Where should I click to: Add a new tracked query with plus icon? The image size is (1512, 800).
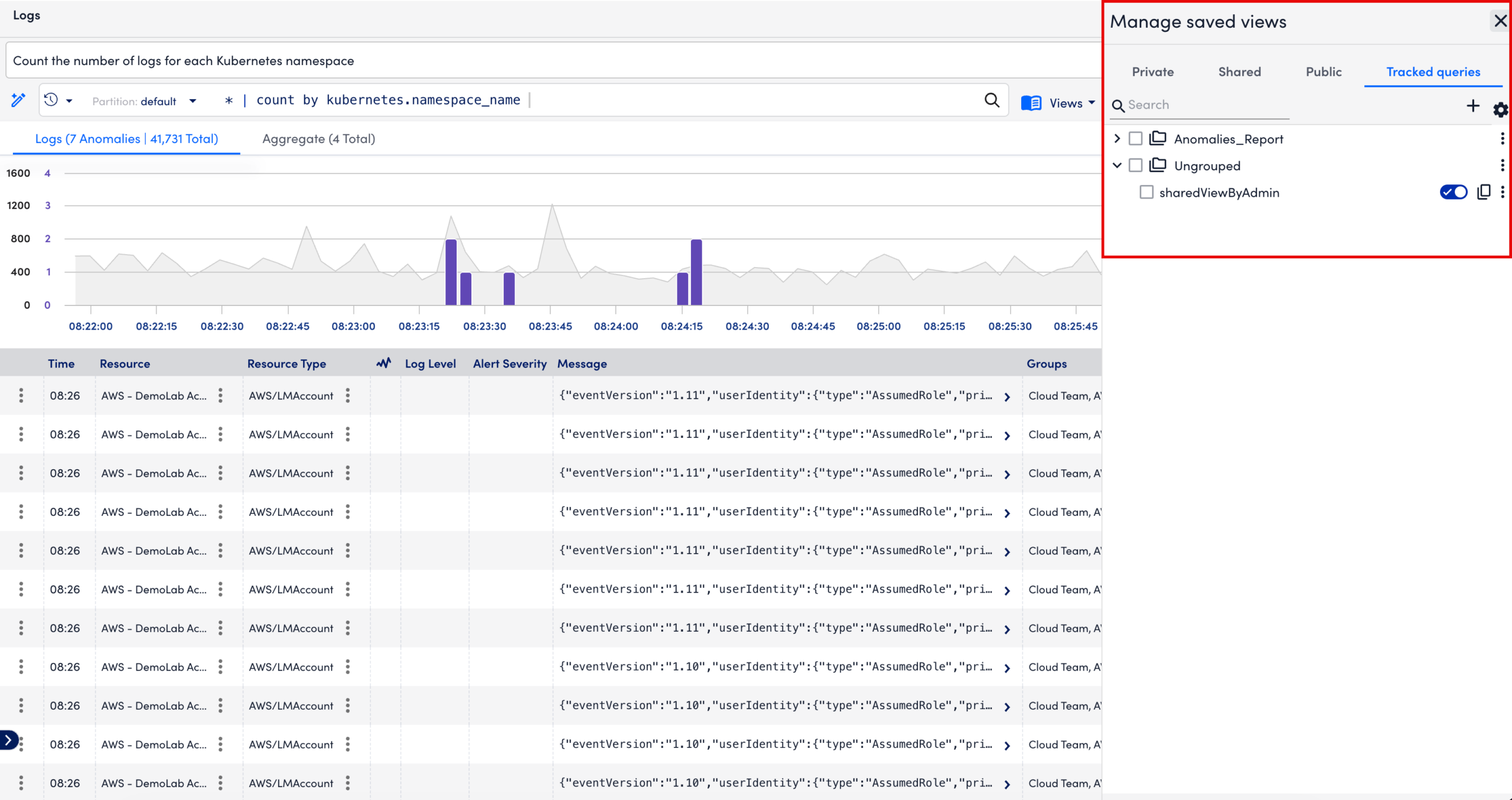(x=1473, y=106)
